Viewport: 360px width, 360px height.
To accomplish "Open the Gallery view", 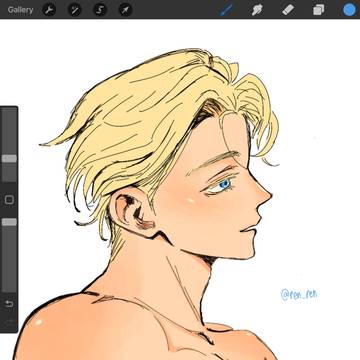I will tap(20, 10).
